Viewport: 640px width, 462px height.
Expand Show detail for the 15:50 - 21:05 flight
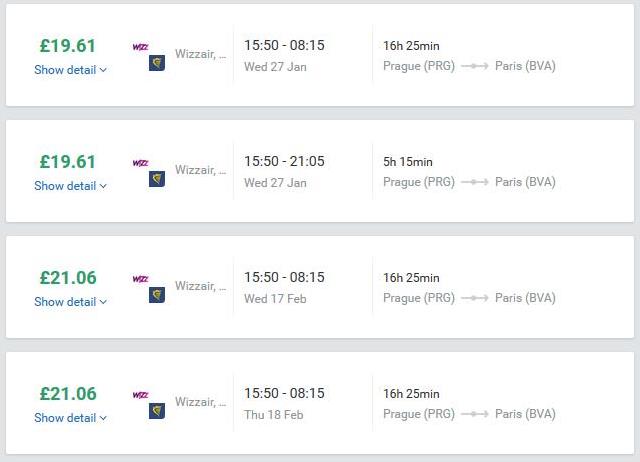[x=70, y=186]
